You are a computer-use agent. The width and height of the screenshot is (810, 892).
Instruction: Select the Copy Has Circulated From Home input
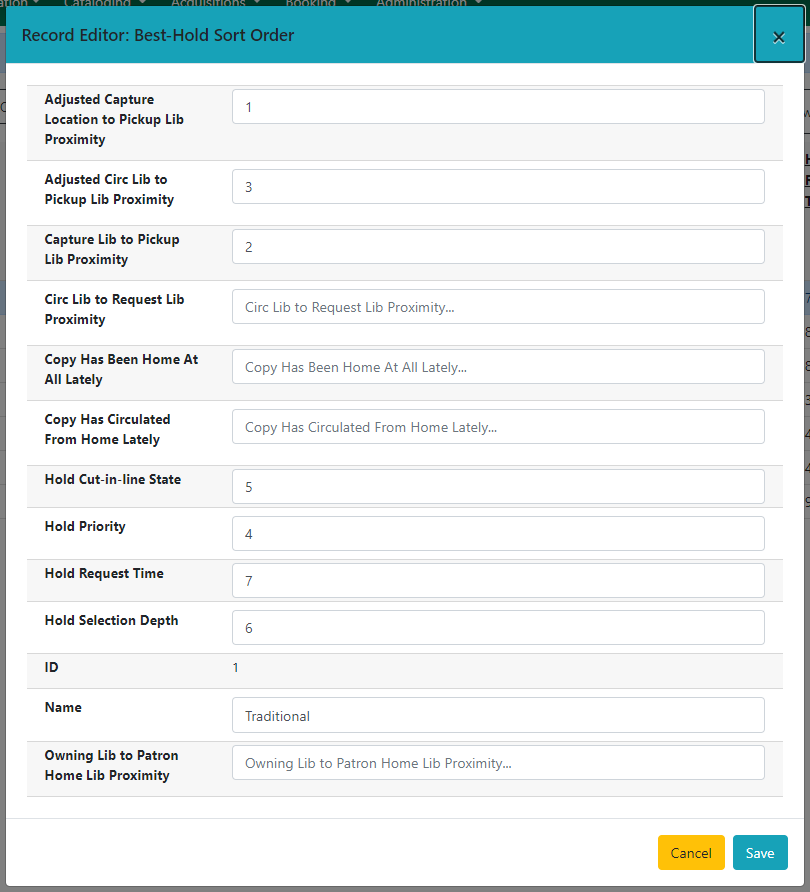tap(497, 426)
